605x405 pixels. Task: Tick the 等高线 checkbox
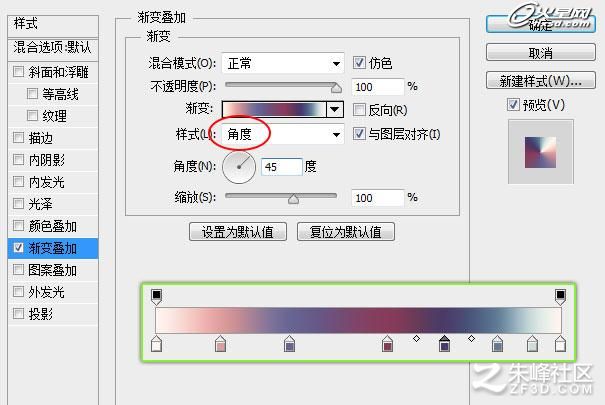pos(32,94)
